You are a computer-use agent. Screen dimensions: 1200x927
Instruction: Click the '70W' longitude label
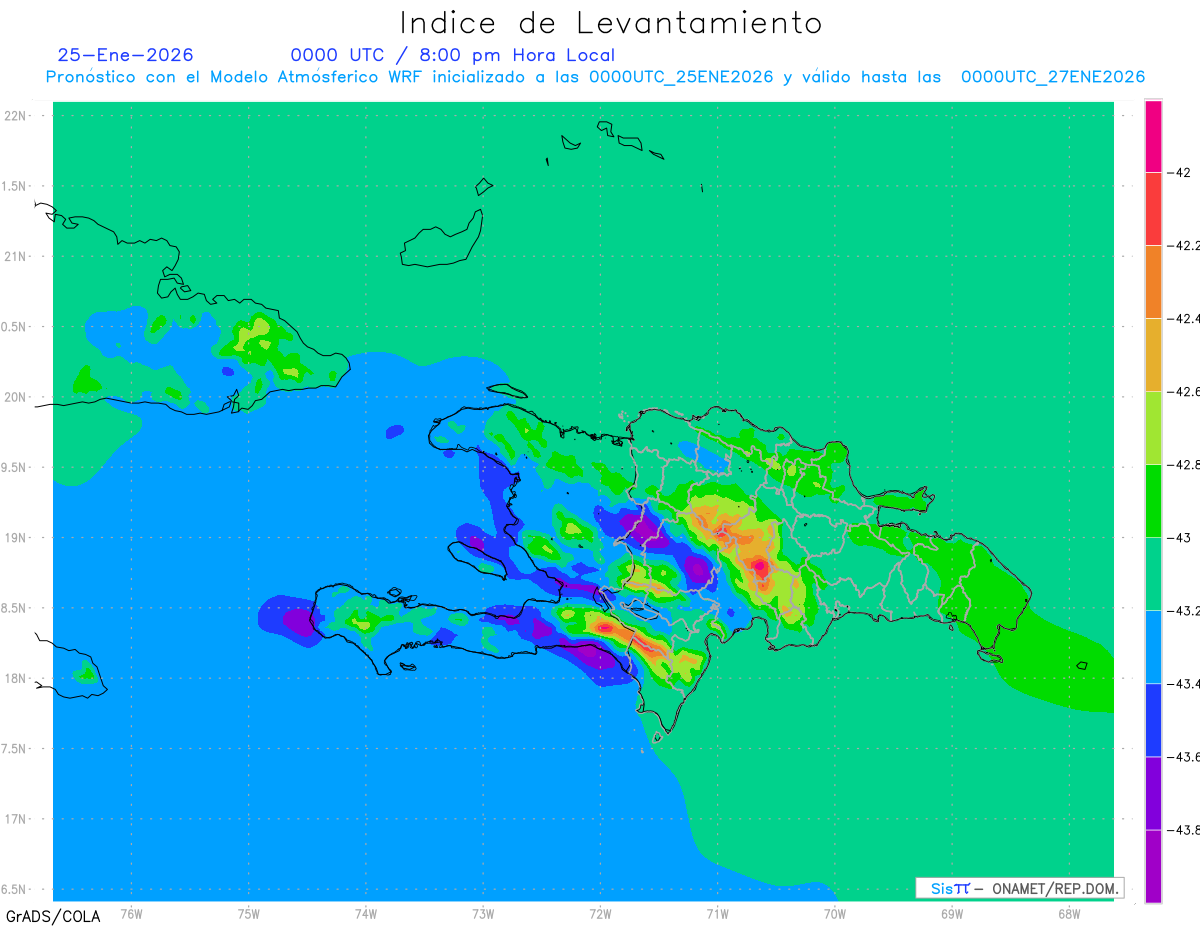[835, 913]
